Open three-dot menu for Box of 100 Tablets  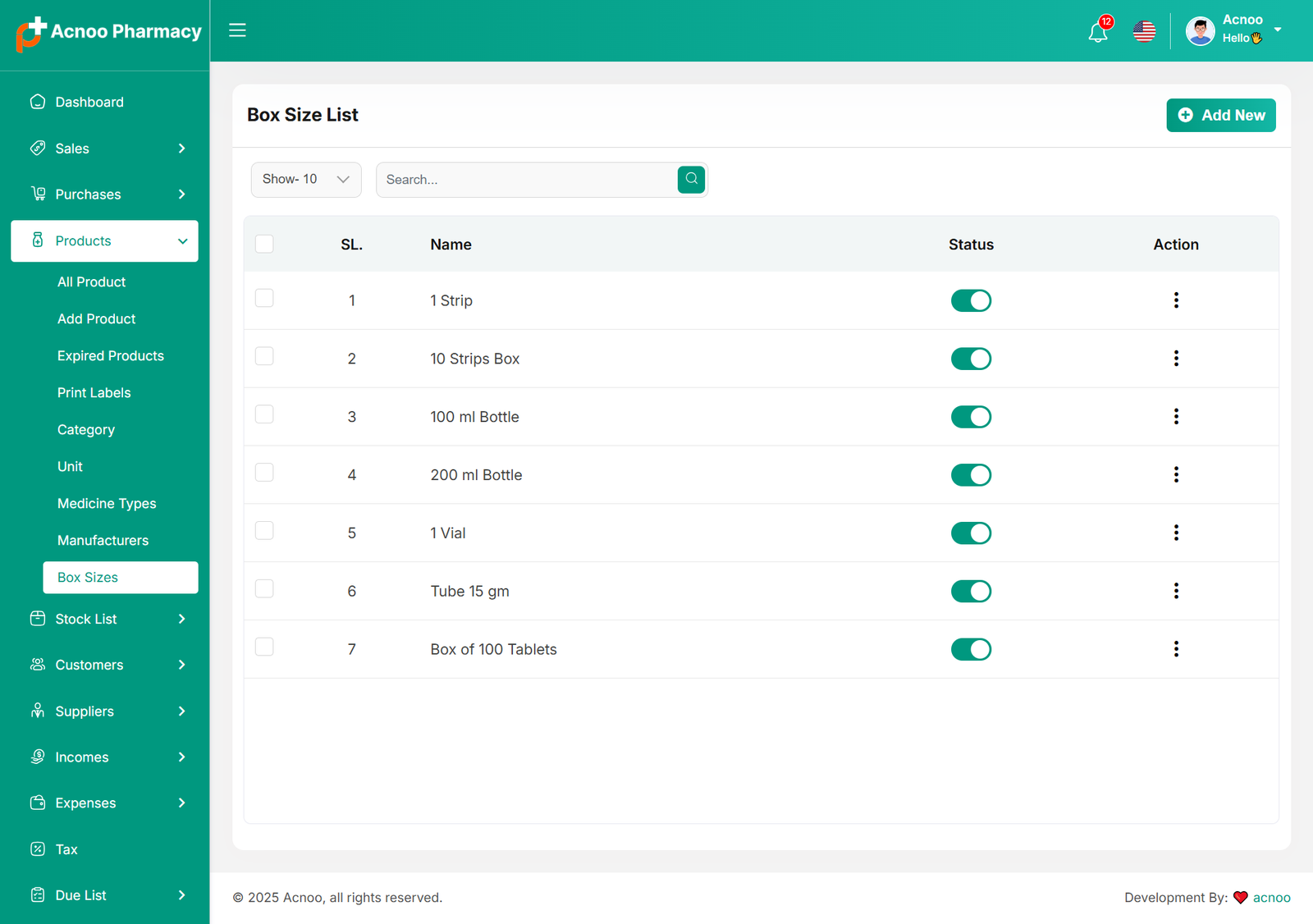(x=1176, y=649)
